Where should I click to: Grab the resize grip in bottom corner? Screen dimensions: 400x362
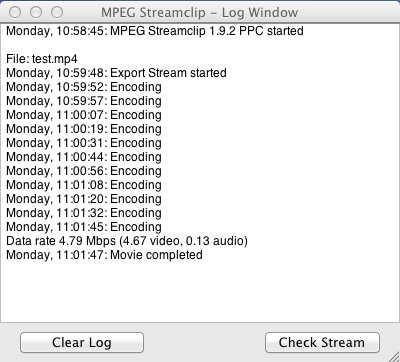394,356
